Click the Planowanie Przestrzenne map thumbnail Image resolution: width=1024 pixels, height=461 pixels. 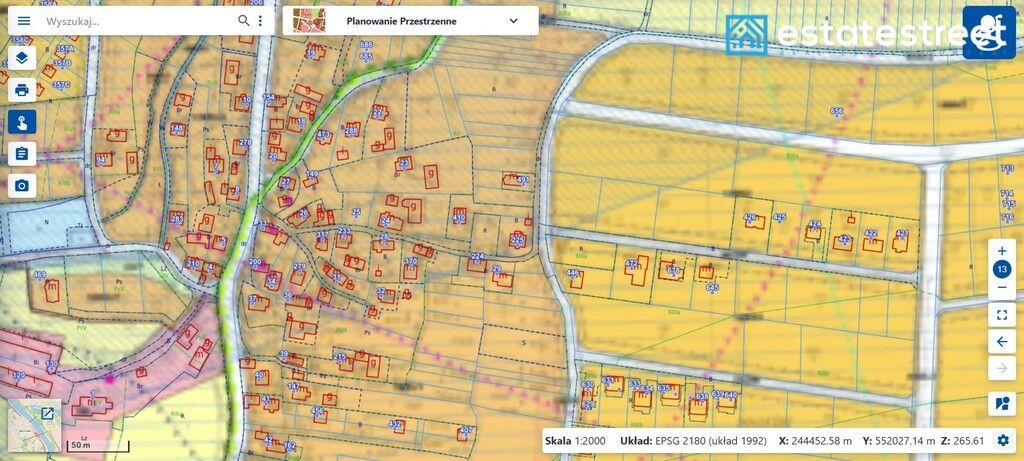(310, 21)
